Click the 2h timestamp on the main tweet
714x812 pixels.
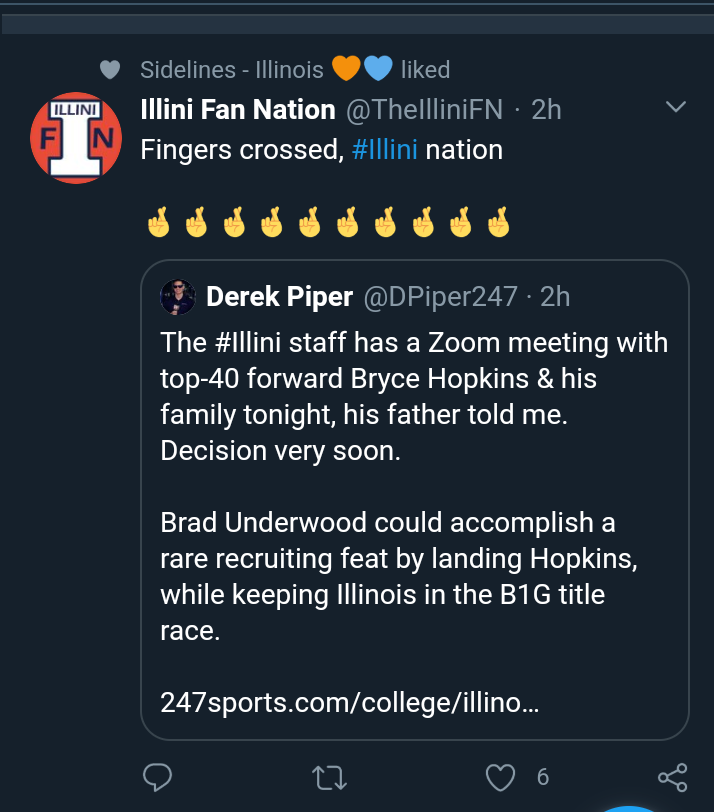[x=546, y=109]
